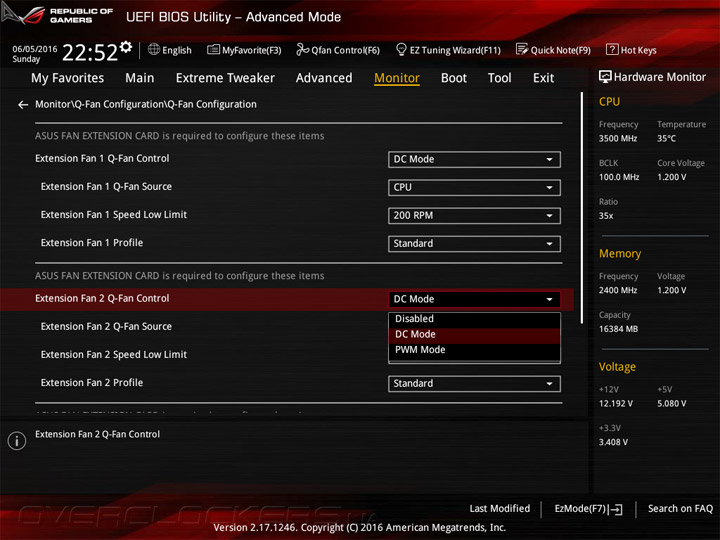720x540 pixels.
Task: Click Search on FAQ link
Action: click(680, 509)
